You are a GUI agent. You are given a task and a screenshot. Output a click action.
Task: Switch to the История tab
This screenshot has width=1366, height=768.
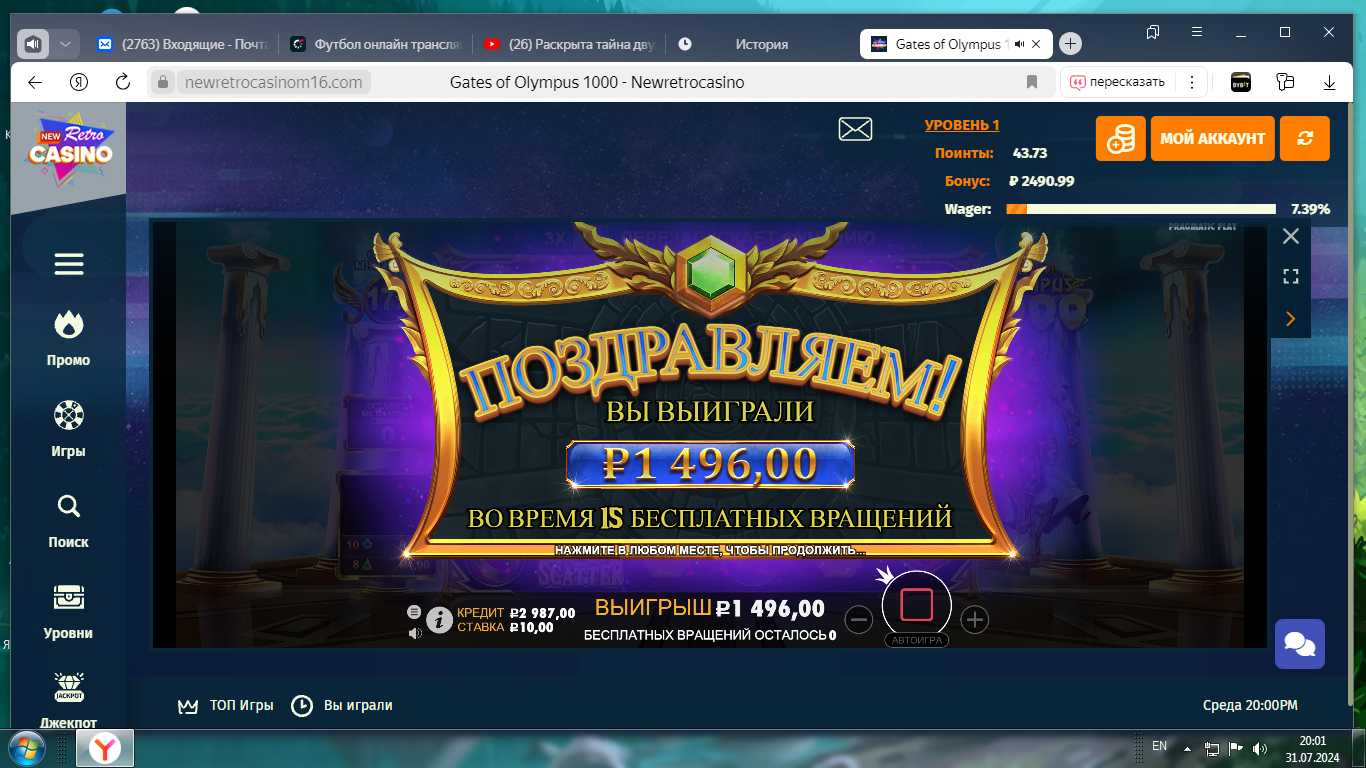click(761, 44)
